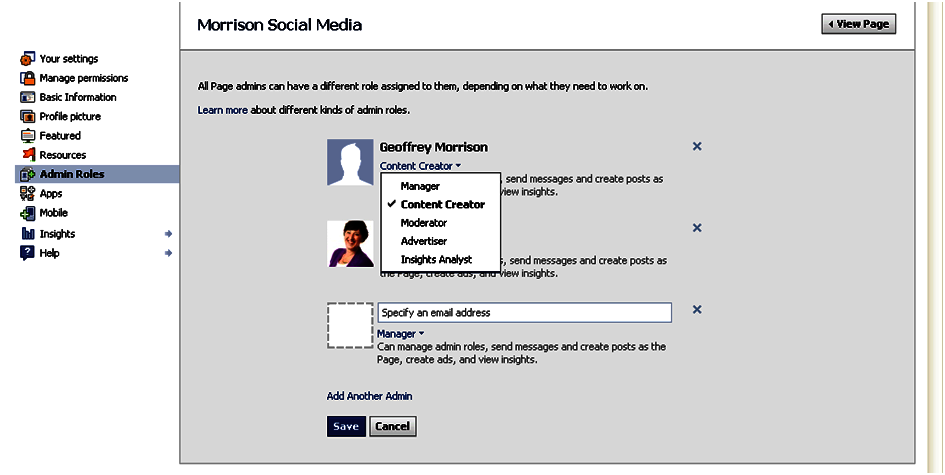
Task: Choose Content Creator from role menu
Action: (441, 204)
